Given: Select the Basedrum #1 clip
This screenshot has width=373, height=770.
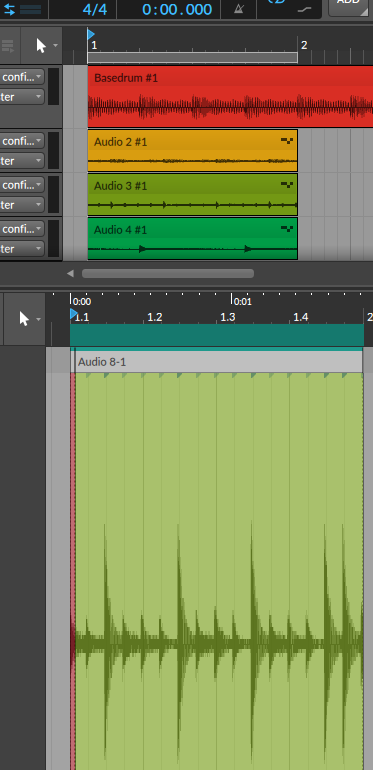Looking at the screenshot, I should (230, 96).
